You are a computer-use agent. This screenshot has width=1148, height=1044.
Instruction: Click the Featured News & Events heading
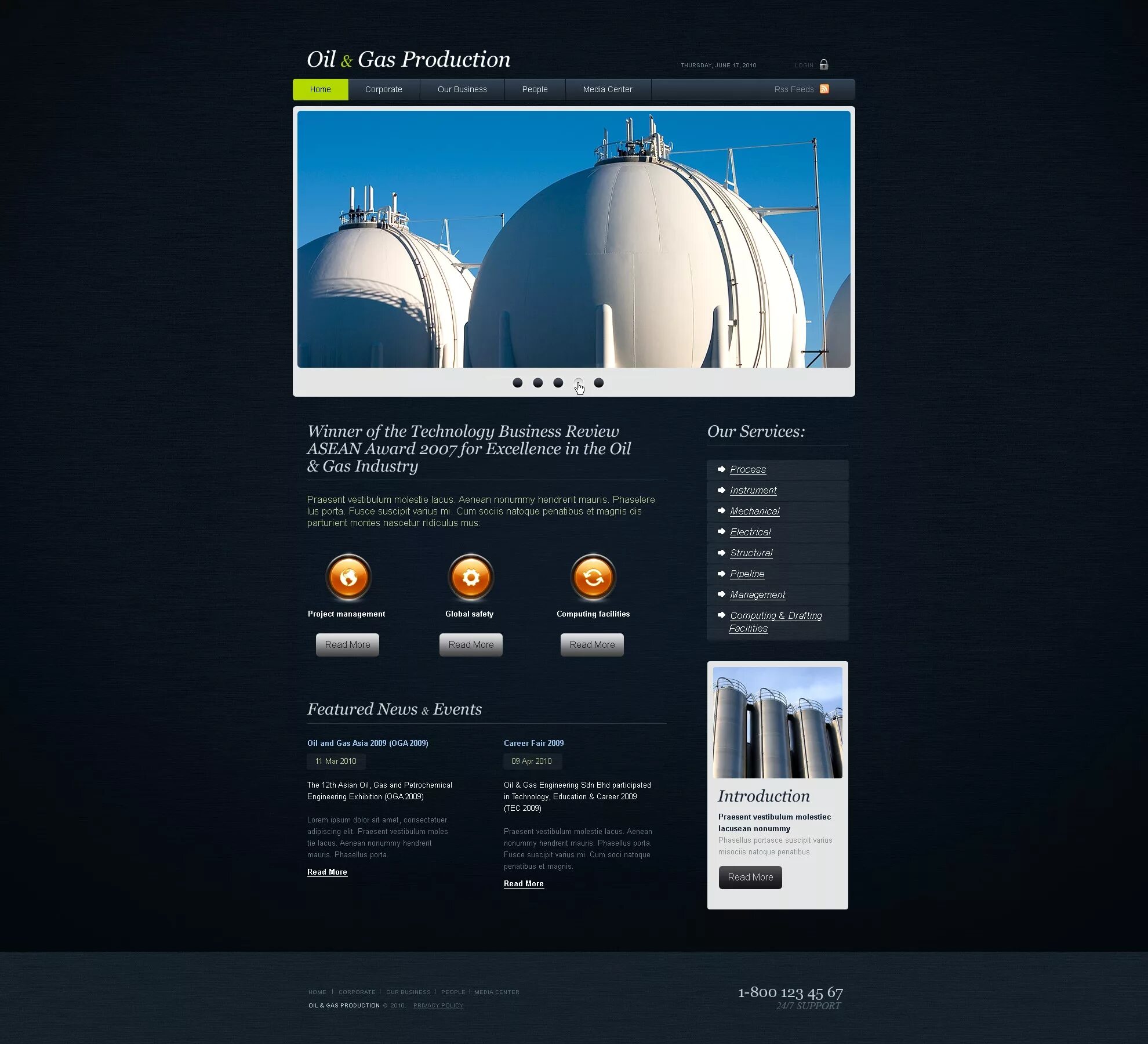click(x=394, y=709)
